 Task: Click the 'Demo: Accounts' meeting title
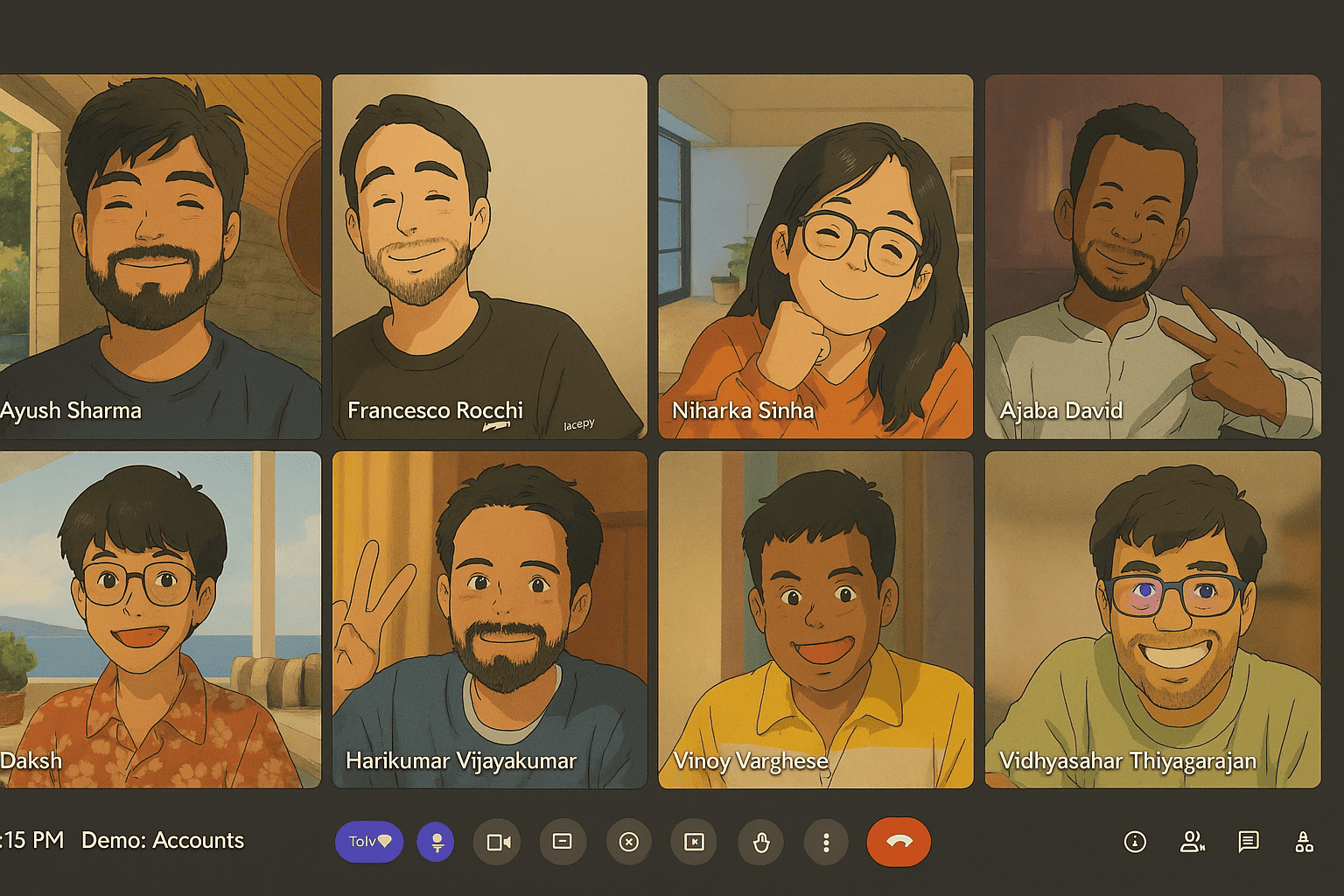click(x=163, y=840)
